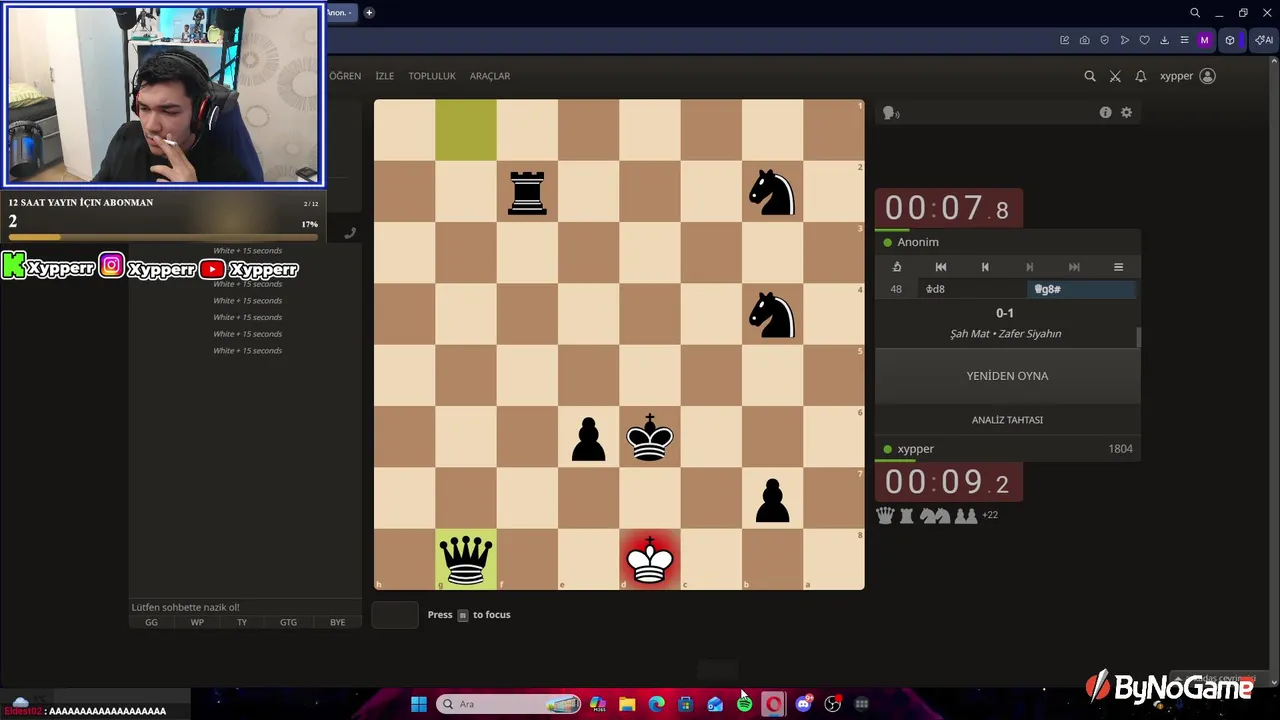This screenshot has width=1280, height=720.
Task: Click the taskbar Ara search box
Action: (510, 704)
